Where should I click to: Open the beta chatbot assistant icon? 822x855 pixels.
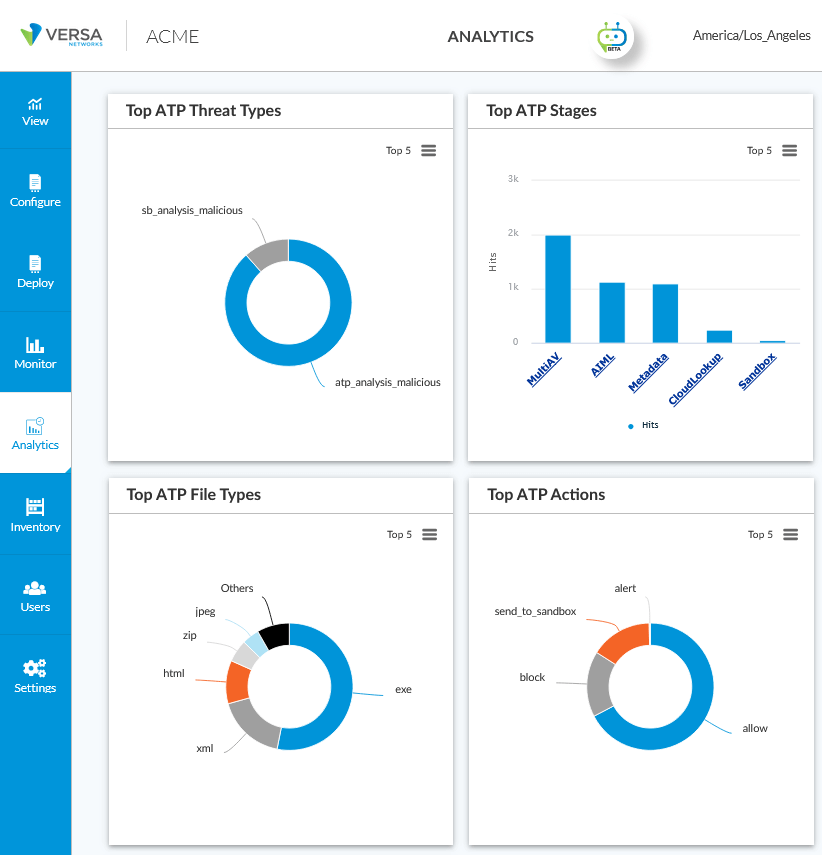[612, 37]
